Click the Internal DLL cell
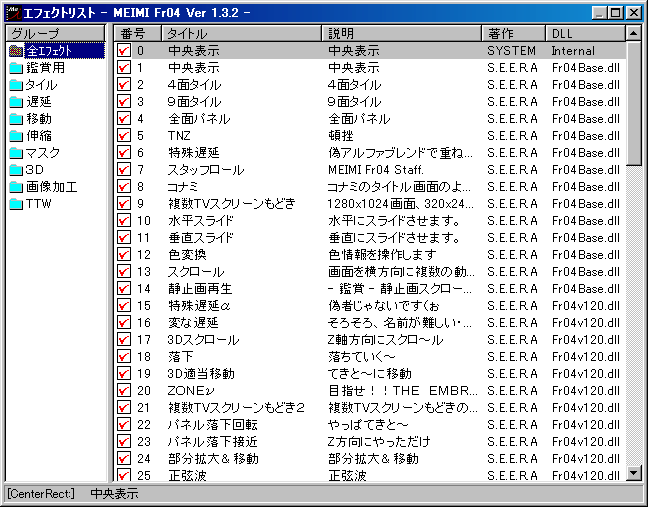The height and width of the screenshot is (507, 648). [573, 51]
